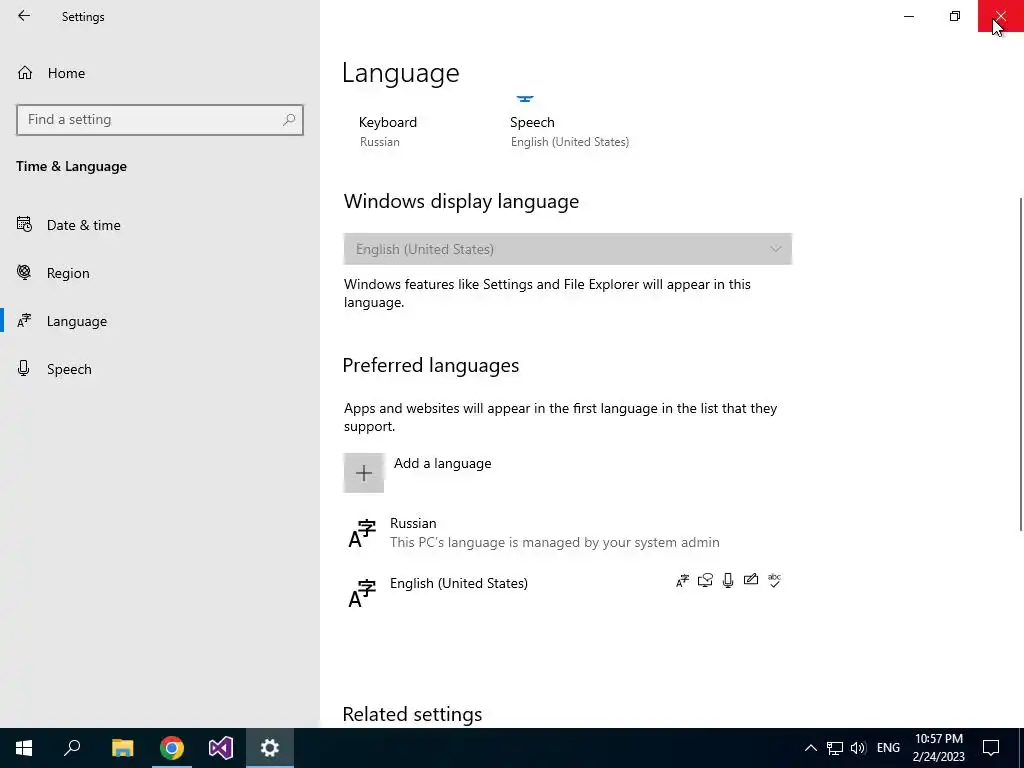Open Speech settings in sidebar

tap(160, 369)
